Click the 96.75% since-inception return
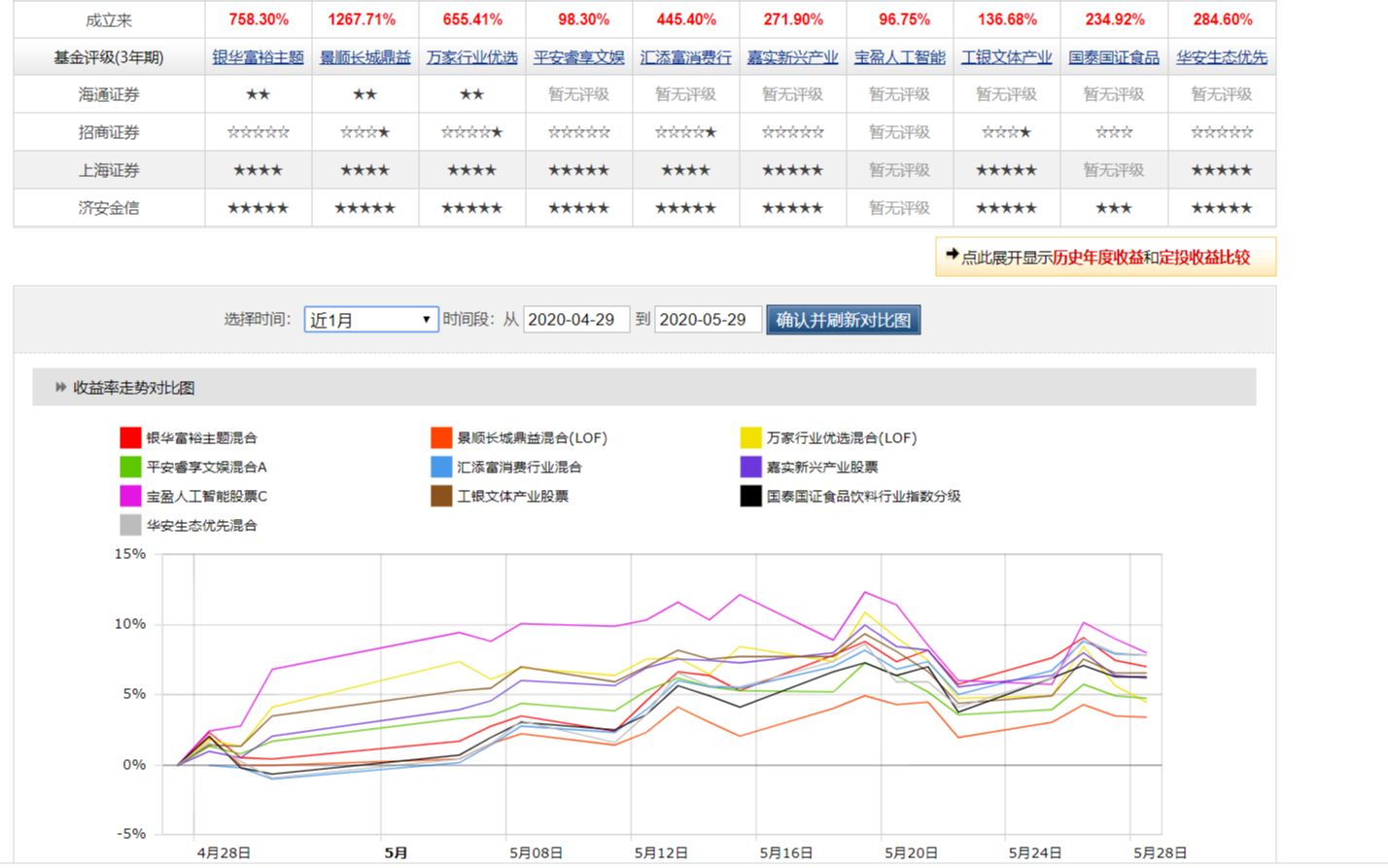This screenshot has width=1388, height=868. (x=904, y=19)
